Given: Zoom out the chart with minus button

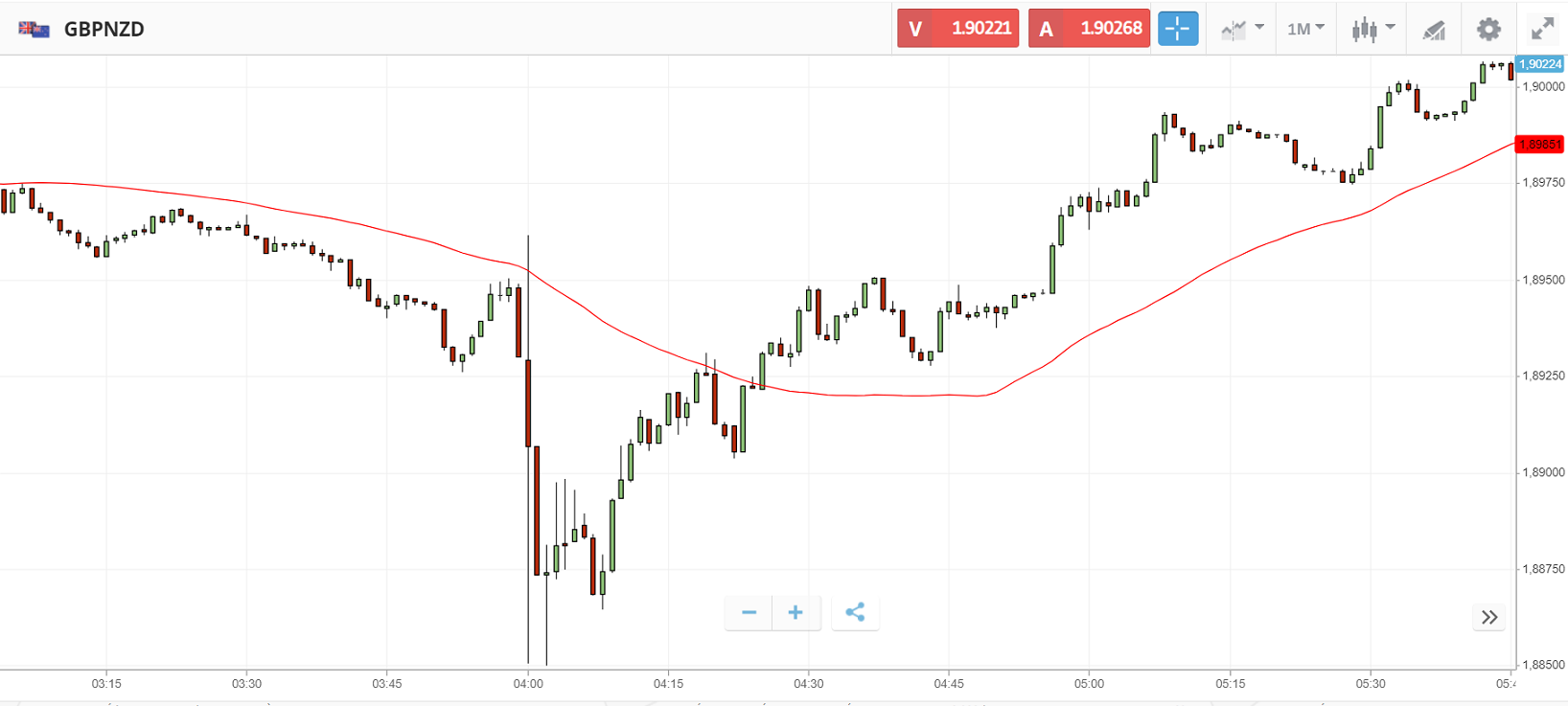Looking at the screenshot, I should (749, 613).
